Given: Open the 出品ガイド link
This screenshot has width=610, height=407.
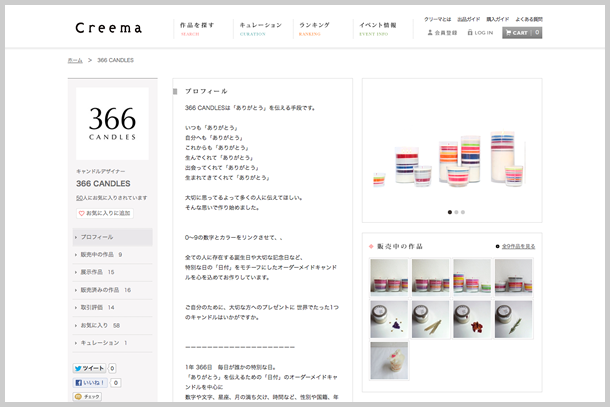Looking at the screenshot, I should 468,19.
